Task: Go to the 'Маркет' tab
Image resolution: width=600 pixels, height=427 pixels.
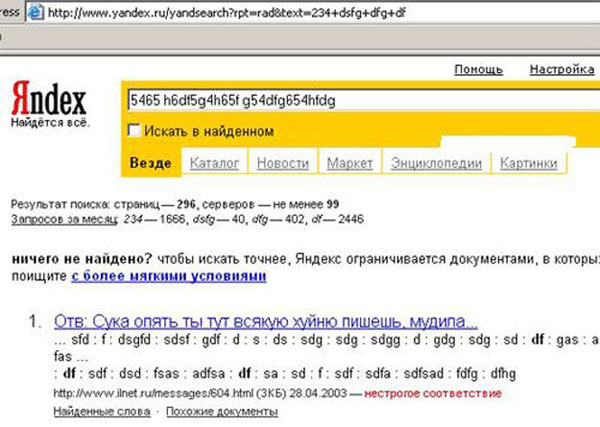Action: point(350,163)
